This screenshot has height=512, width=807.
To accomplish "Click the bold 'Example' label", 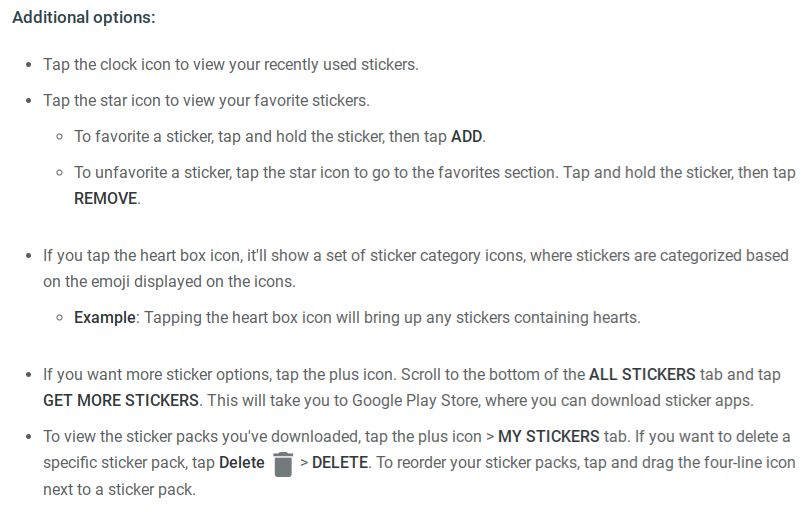I will tap(104, 317).
